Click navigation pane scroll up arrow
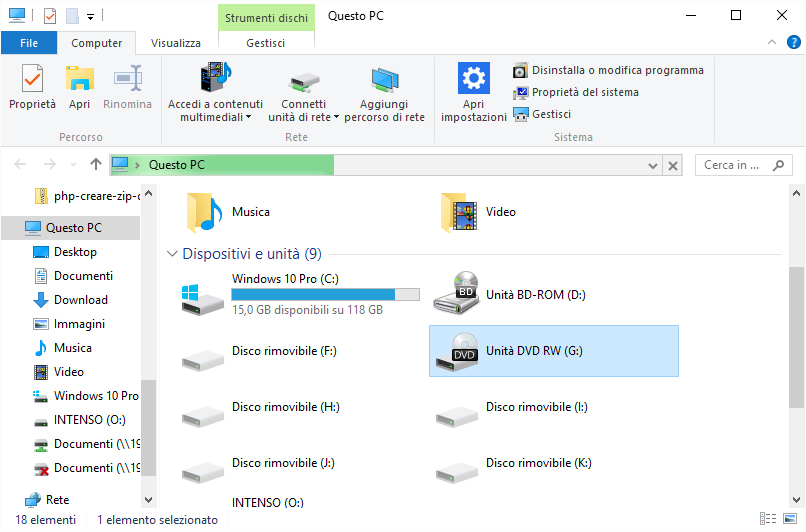This screenshot has height=532, width=806. click(149, 194)
